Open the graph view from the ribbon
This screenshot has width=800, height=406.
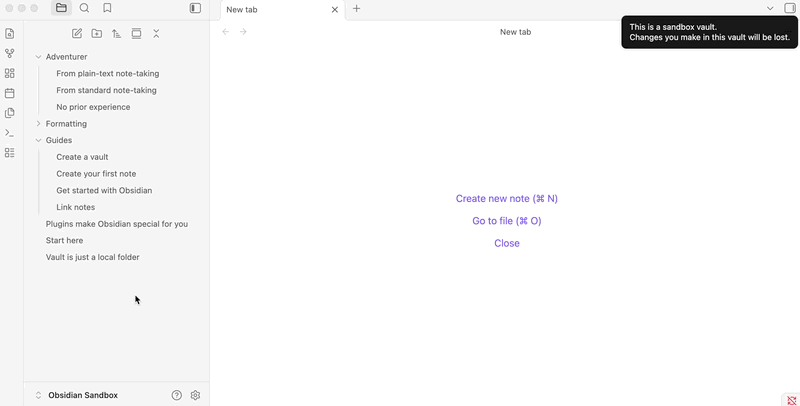coord(10,53)
